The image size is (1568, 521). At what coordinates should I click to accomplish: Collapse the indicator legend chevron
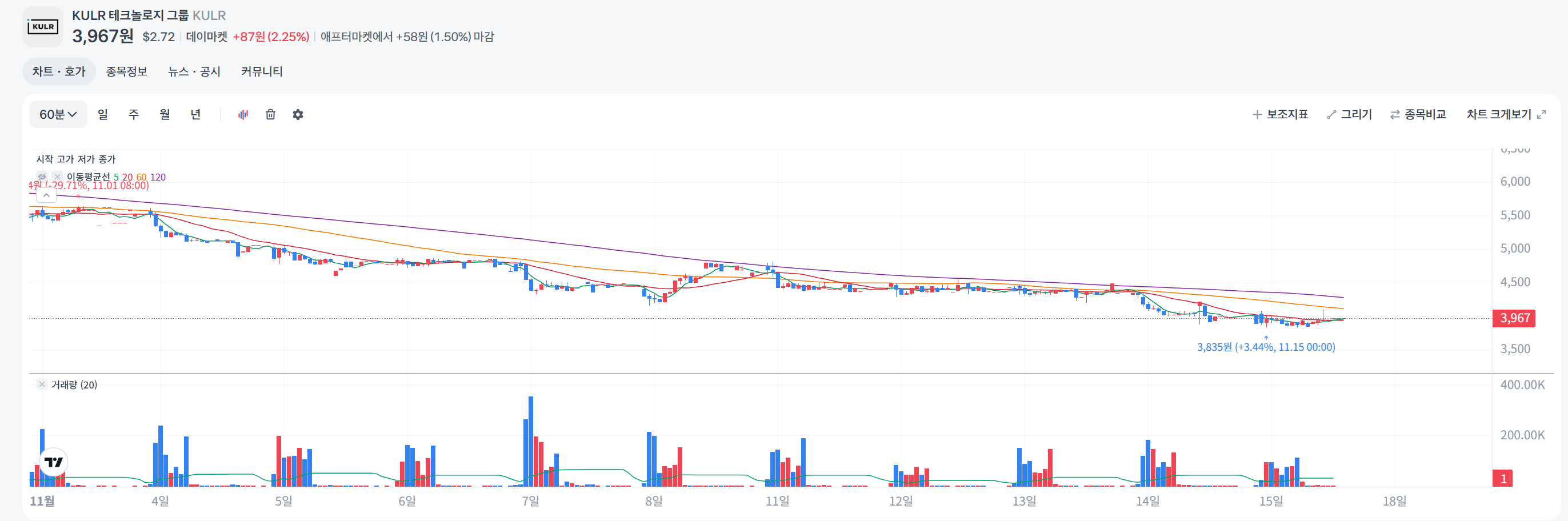(x=46, y=195)
